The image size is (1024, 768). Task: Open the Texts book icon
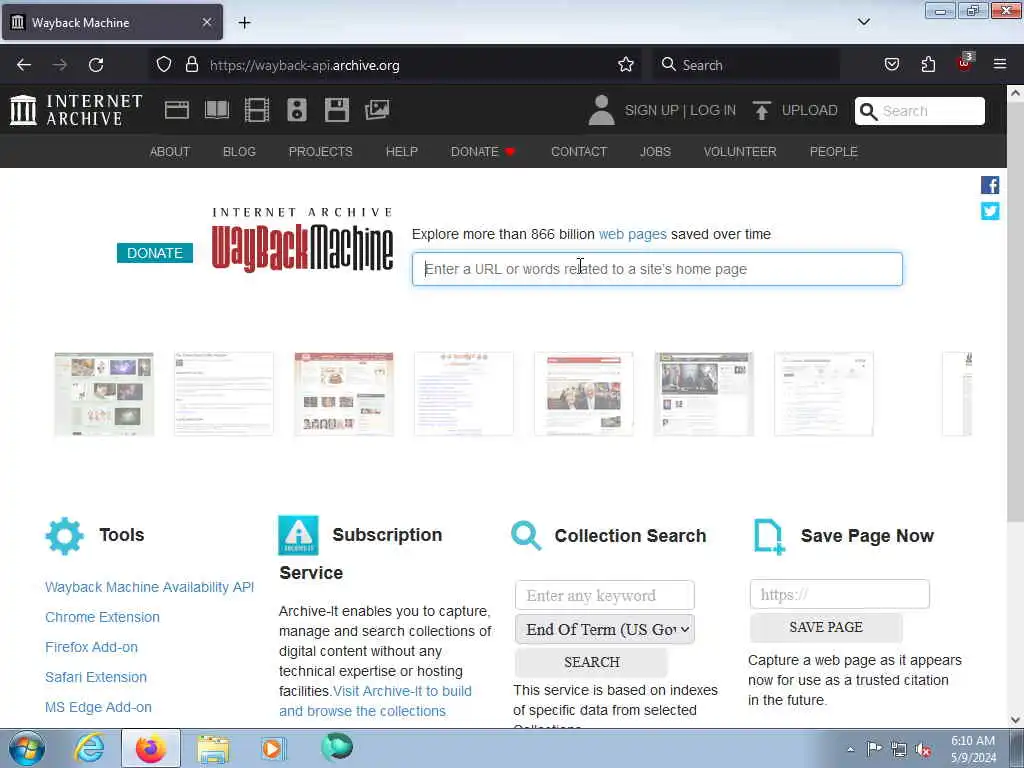point(217,110)
